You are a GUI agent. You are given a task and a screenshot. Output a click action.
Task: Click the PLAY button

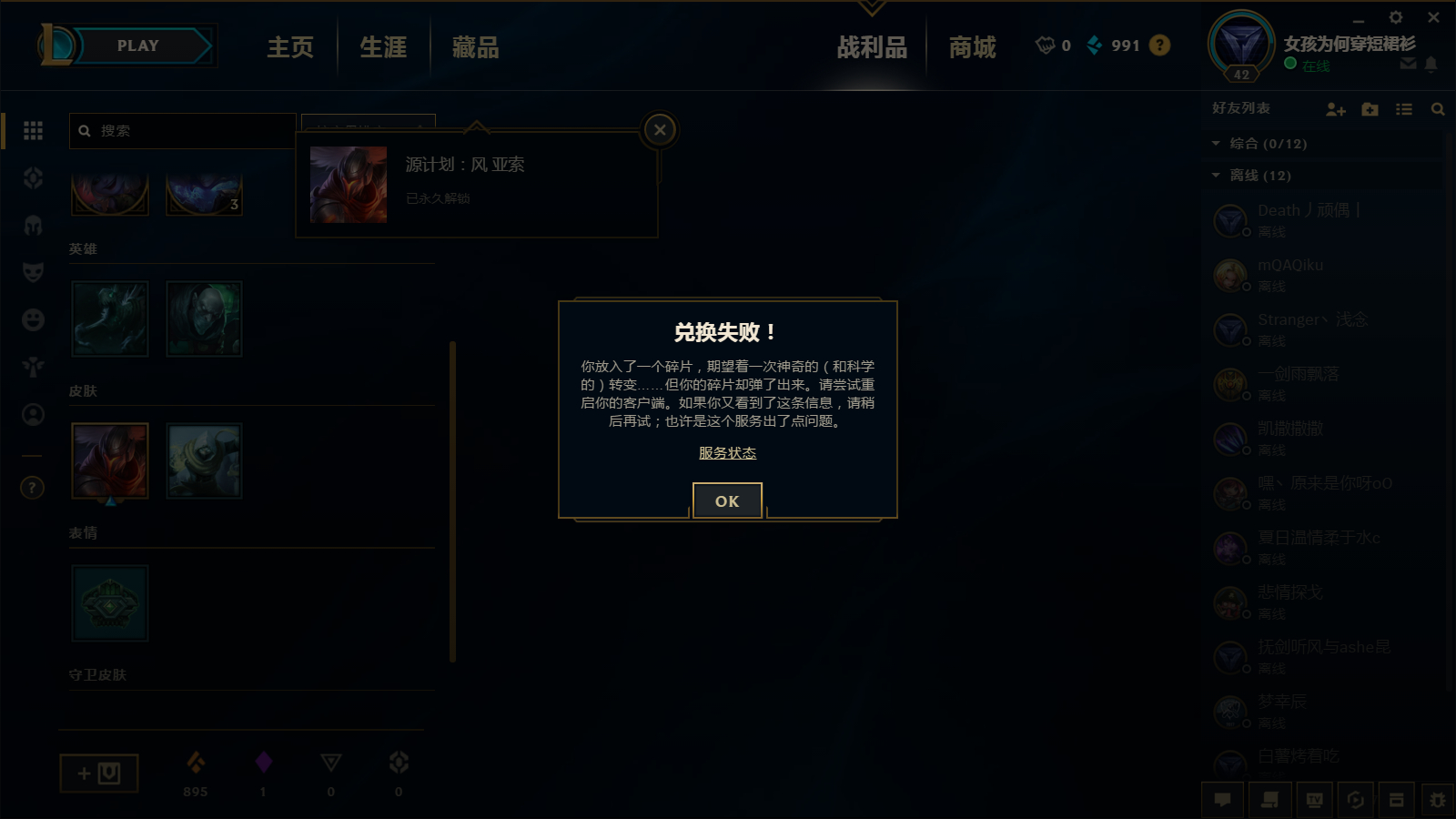(138, 45)
